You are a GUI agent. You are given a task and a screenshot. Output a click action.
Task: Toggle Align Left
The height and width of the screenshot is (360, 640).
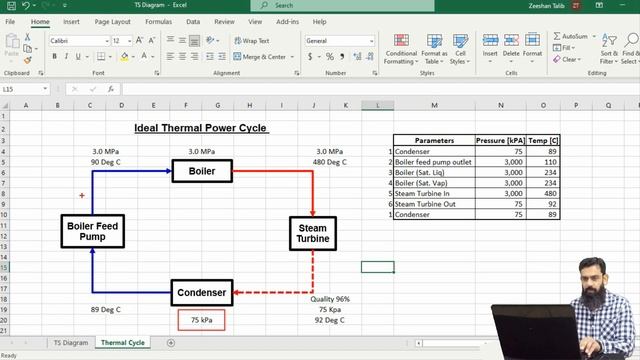170,56
